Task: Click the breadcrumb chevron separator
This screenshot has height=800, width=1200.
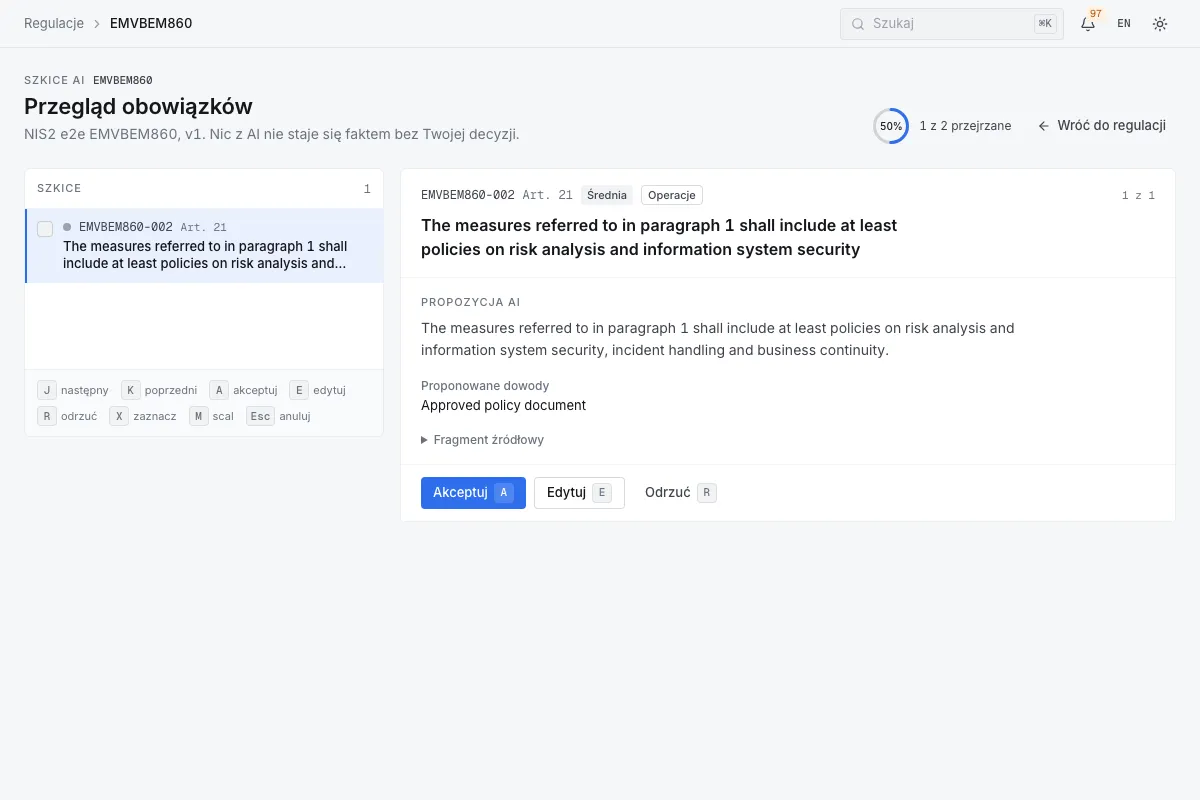Action: pos(97,23)
